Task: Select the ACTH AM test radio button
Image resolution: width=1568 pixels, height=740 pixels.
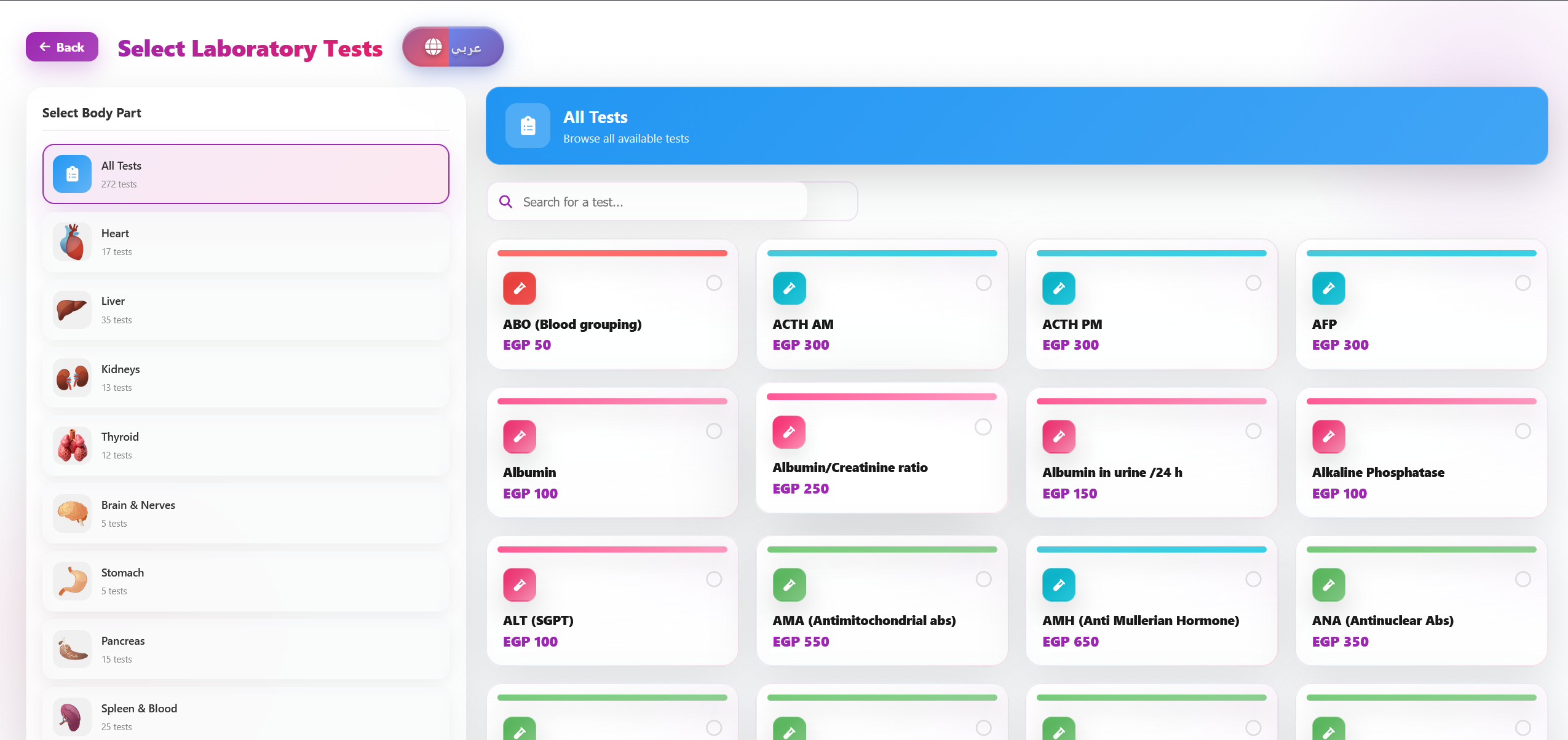Action: pos(983,283)
